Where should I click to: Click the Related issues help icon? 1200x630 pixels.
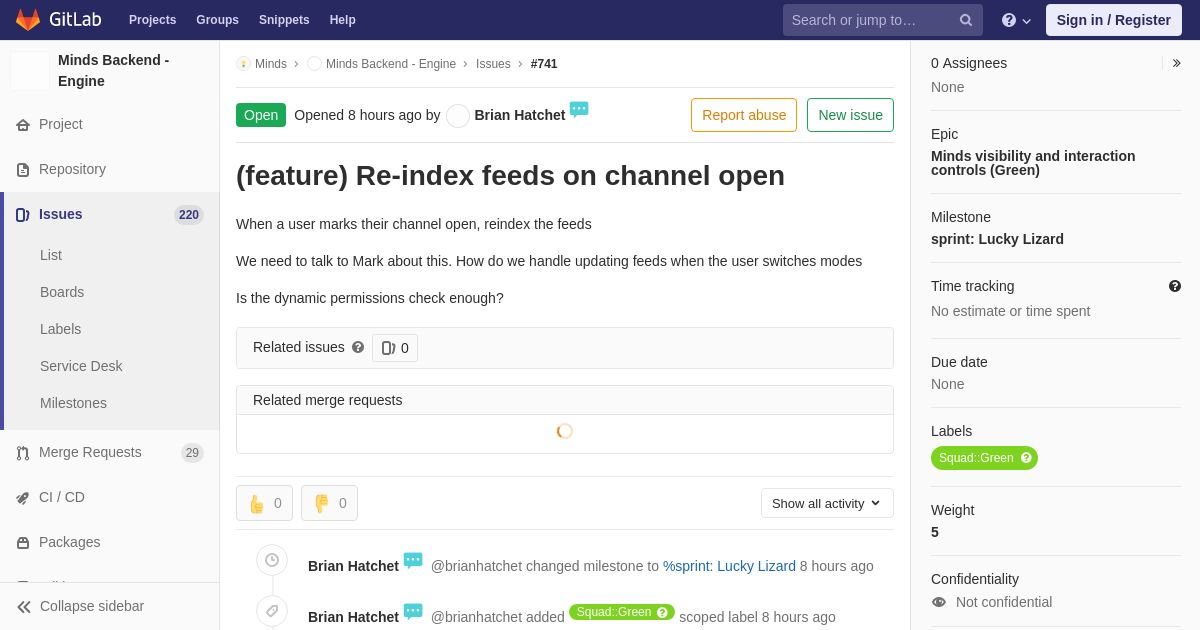point(358,347)
